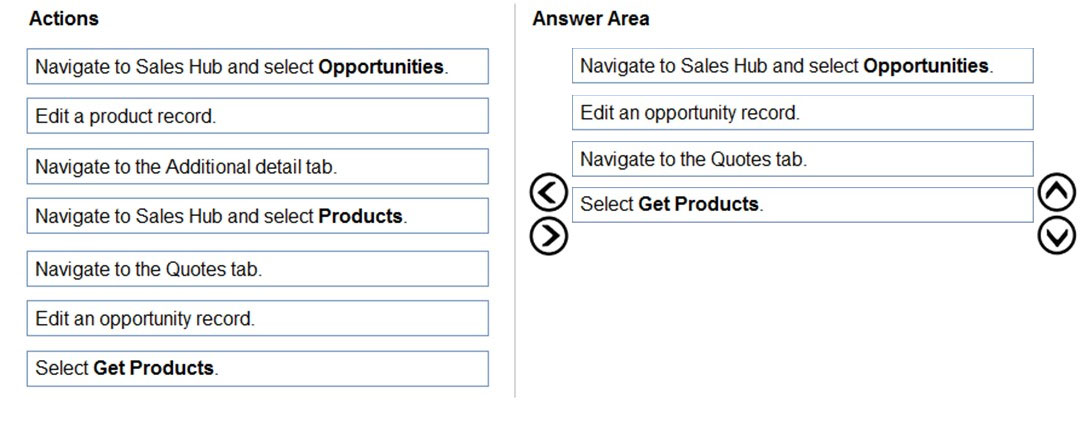The height and width of the screenshot is (423, 1082).
Task: Click the Actions heading
Action: (x=63, y=19)
